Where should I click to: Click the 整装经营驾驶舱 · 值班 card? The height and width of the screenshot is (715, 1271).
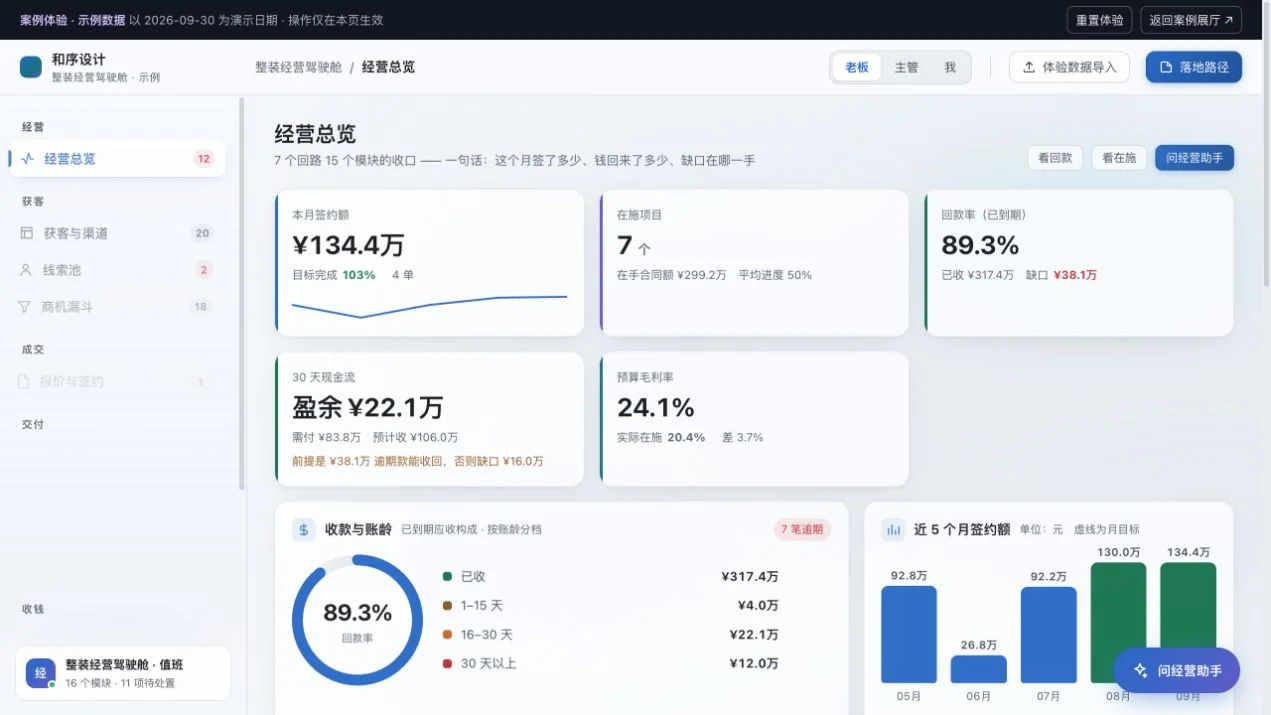[123, 673]
